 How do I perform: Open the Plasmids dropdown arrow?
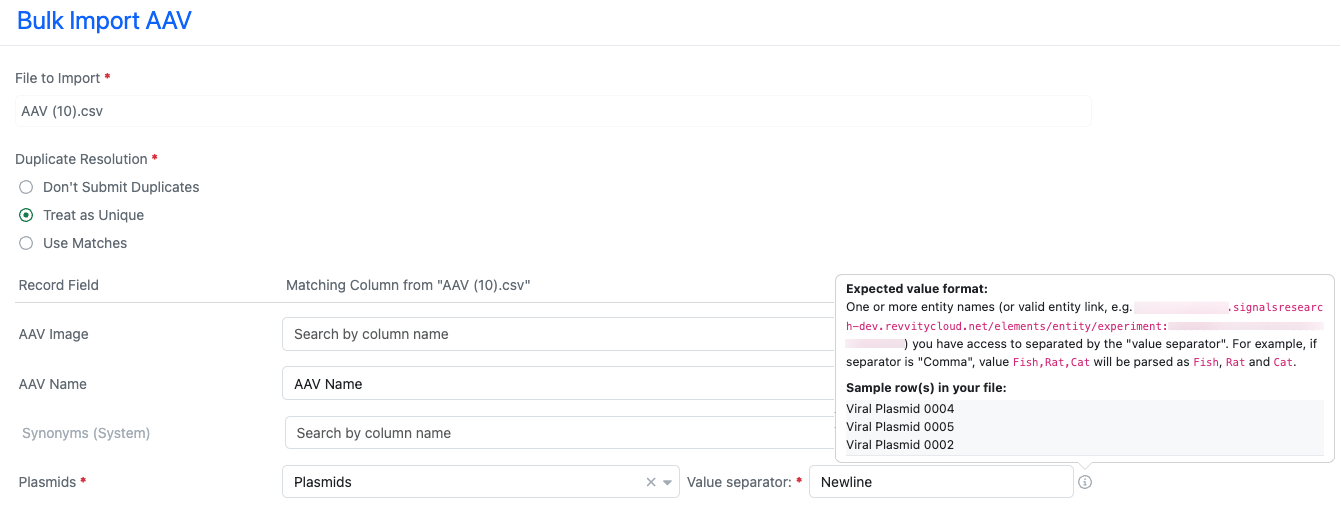click(667, 482)
